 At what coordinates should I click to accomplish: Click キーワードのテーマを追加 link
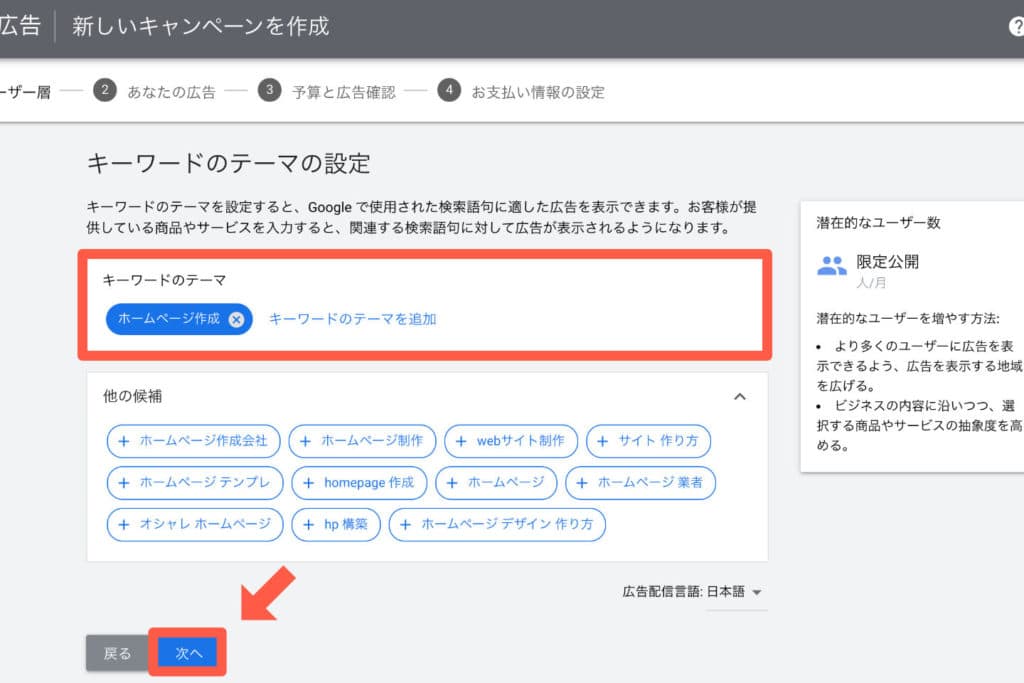click(352, 319)
